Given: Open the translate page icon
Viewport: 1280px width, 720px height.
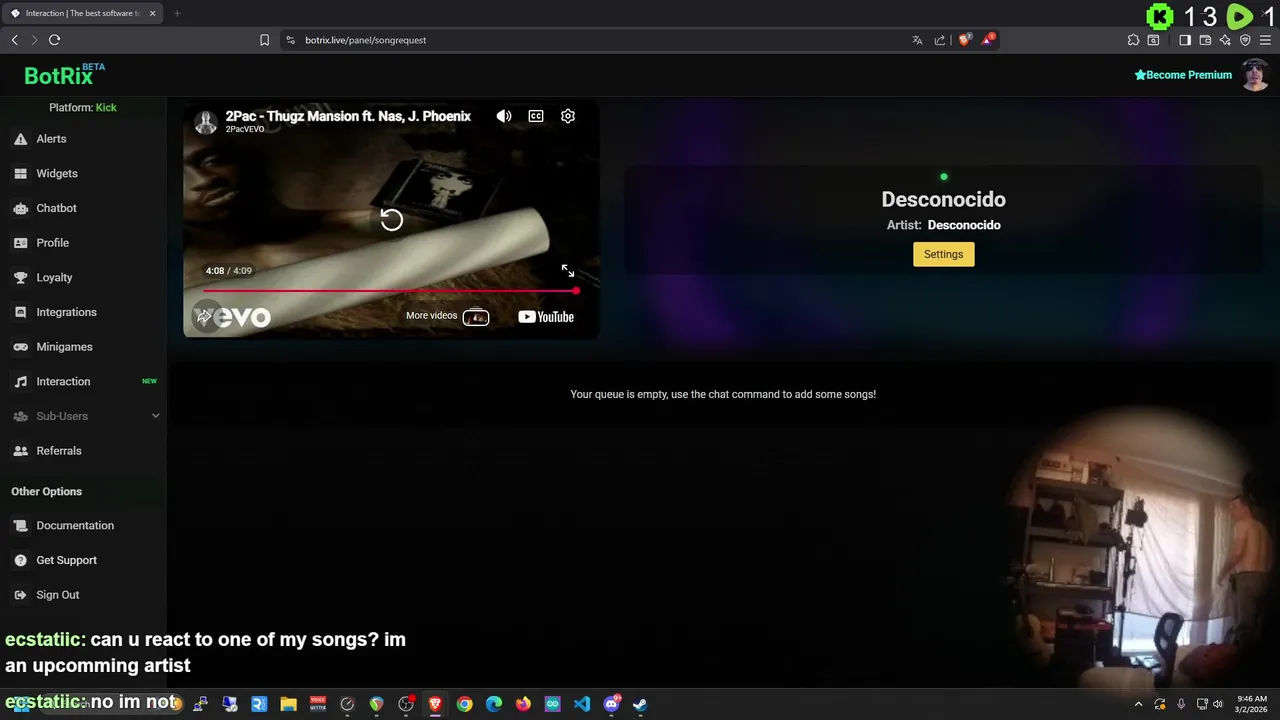Looking at the screenshot, I should click(917, 40).
